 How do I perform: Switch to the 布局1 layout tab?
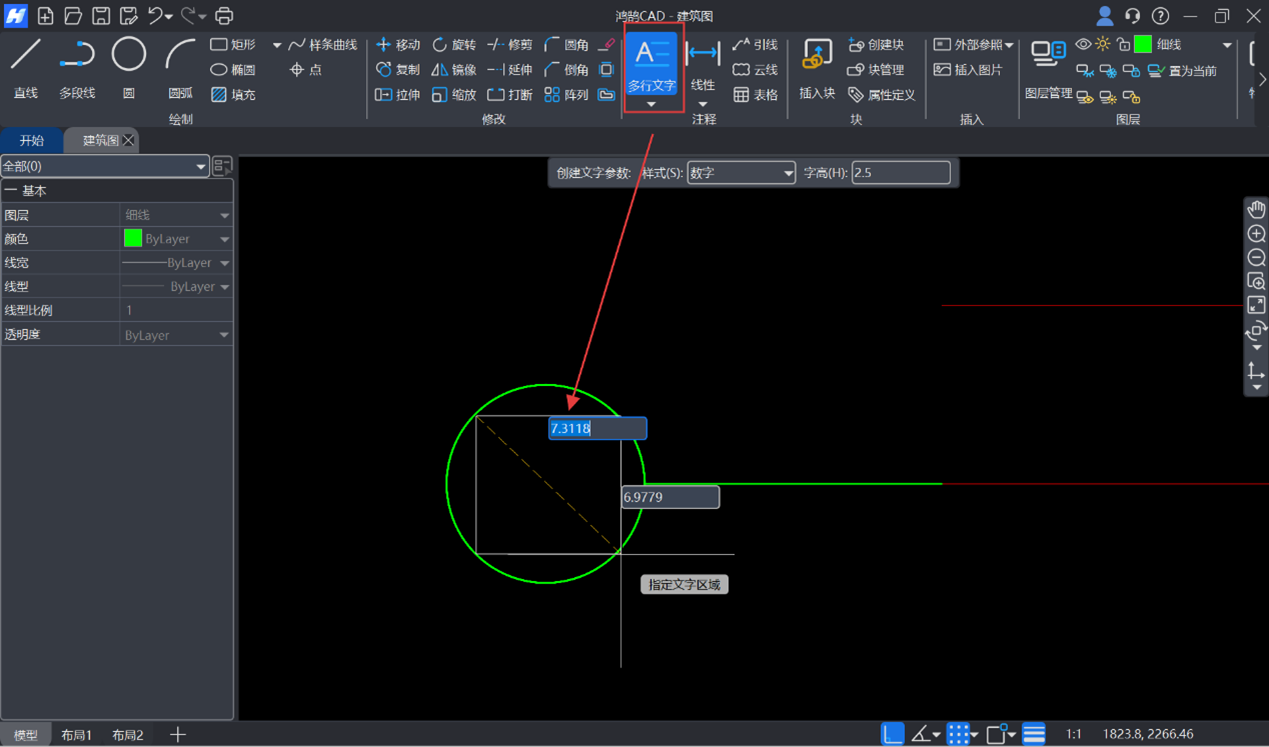pyautogui.click(x=77, y=735)
